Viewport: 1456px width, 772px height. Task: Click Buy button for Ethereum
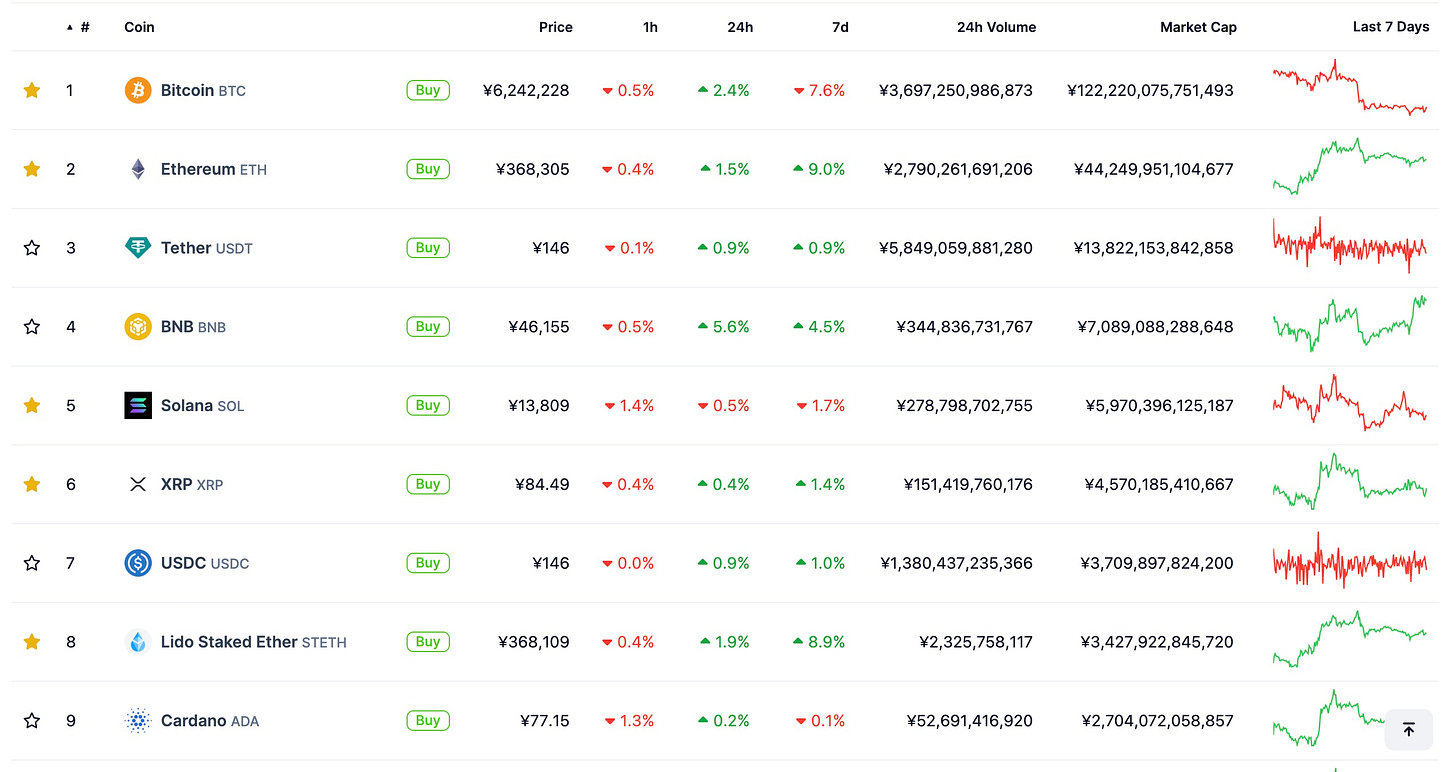pos(428,169)
